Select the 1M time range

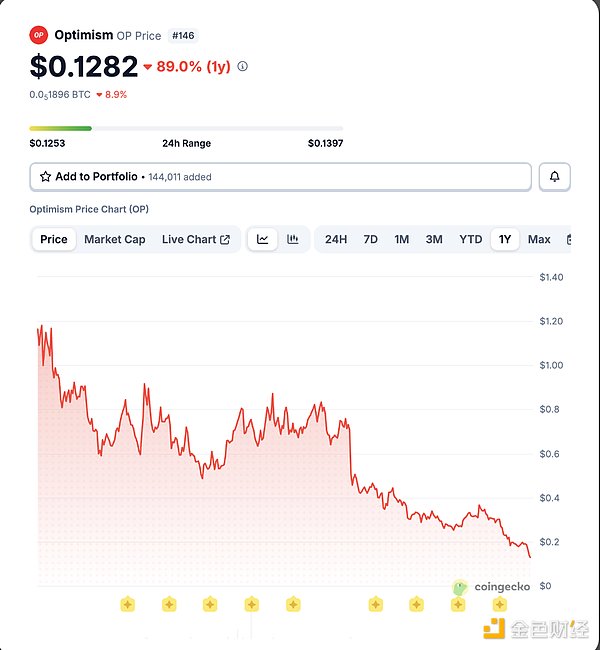(x=401, y=239)
